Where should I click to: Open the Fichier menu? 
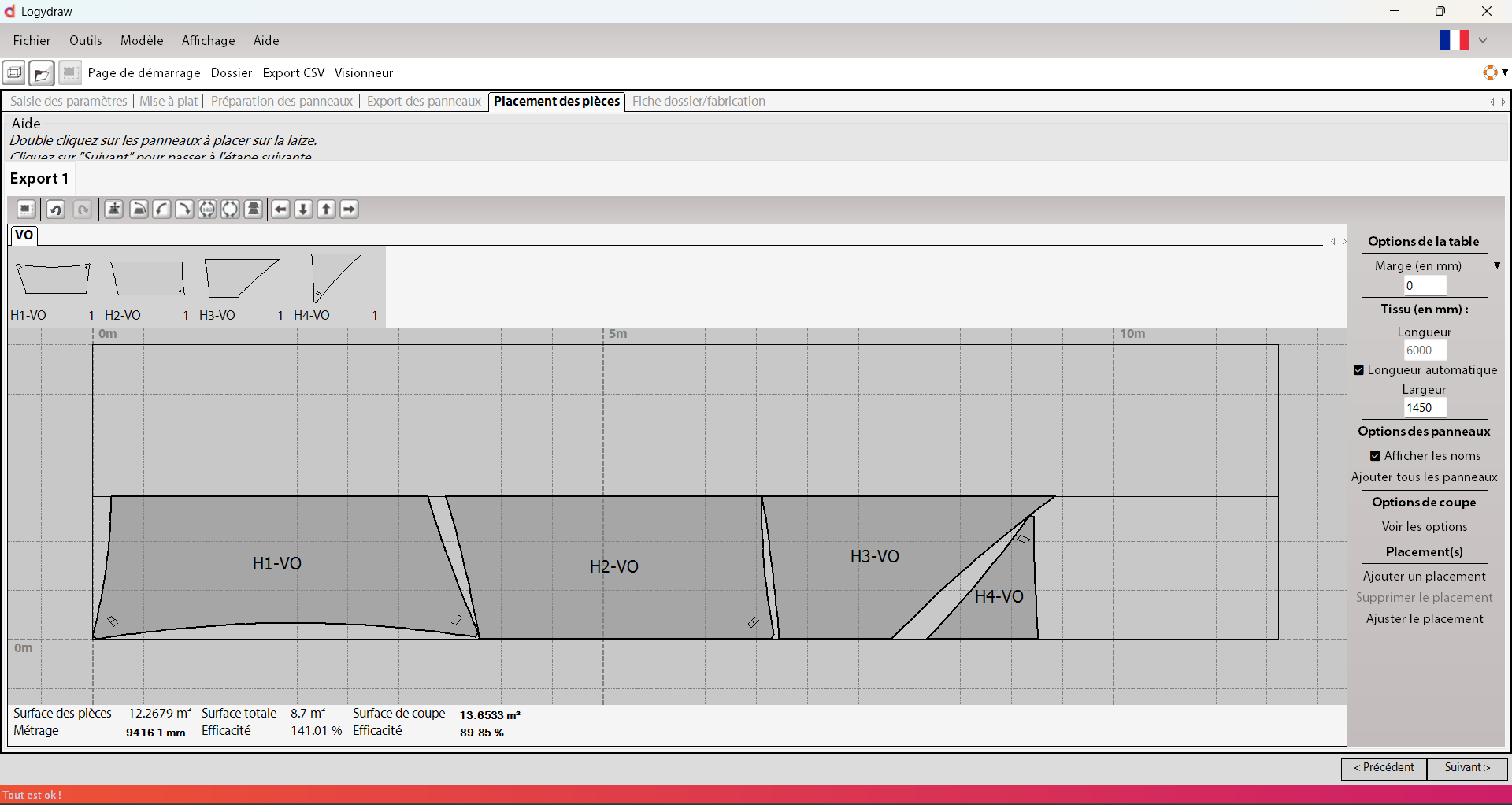tap(31, 40)
